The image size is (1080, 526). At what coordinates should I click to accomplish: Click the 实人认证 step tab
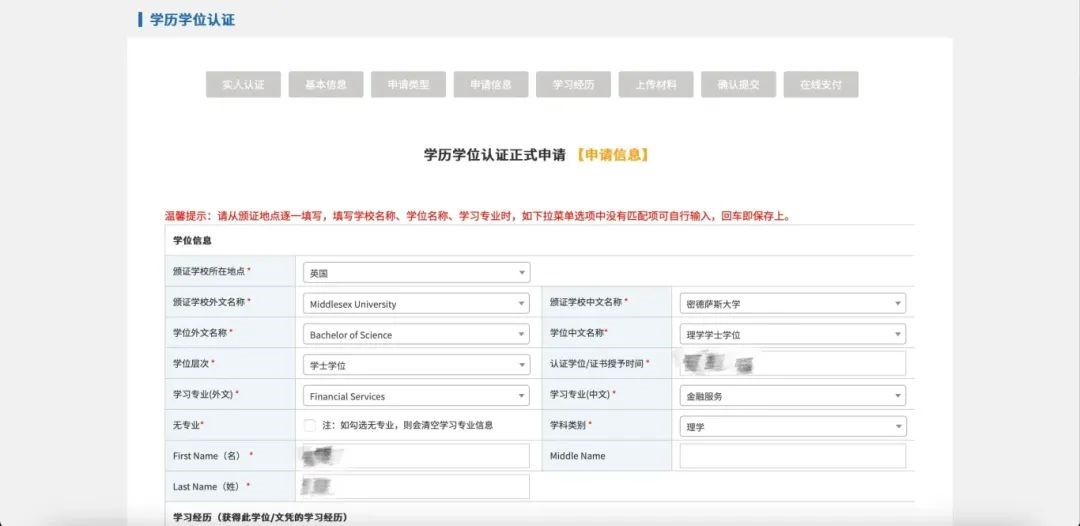tap(243, 85)
